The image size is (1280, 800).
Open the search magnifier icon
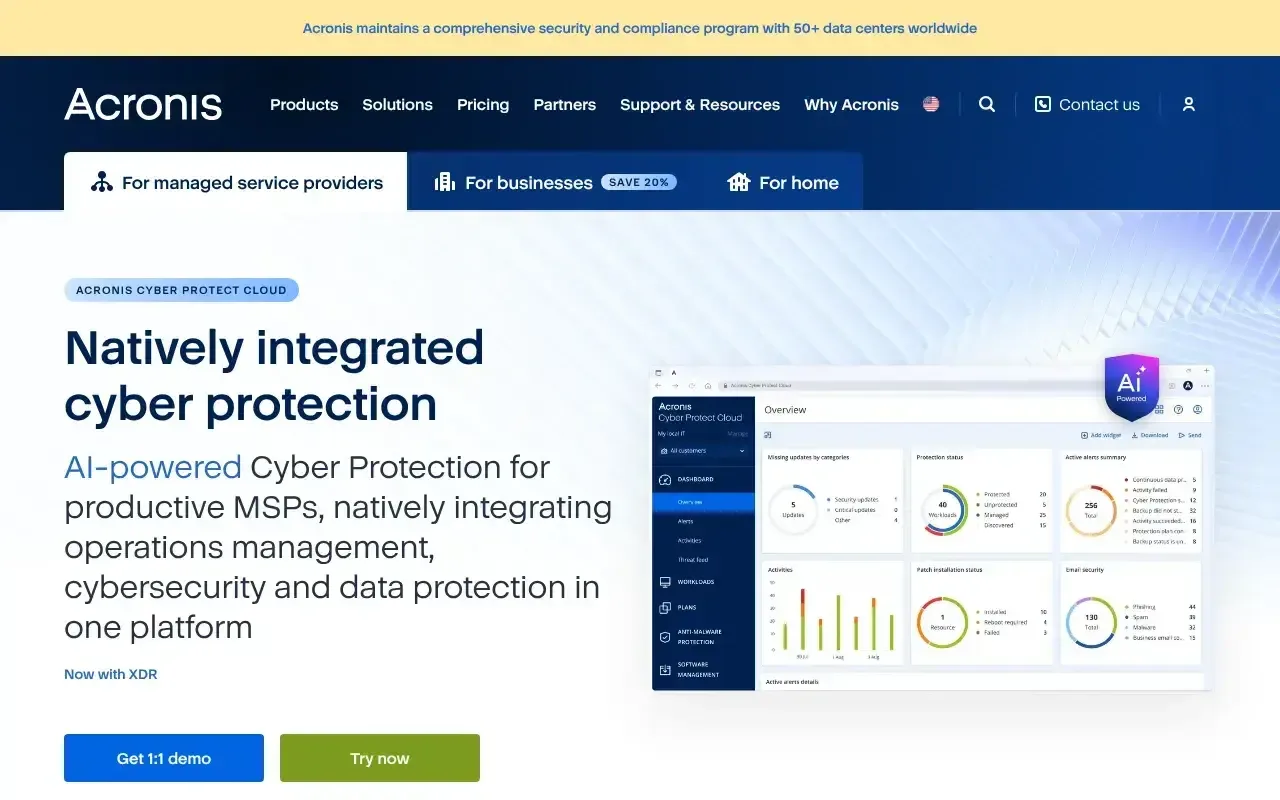(x=987, y=104)
